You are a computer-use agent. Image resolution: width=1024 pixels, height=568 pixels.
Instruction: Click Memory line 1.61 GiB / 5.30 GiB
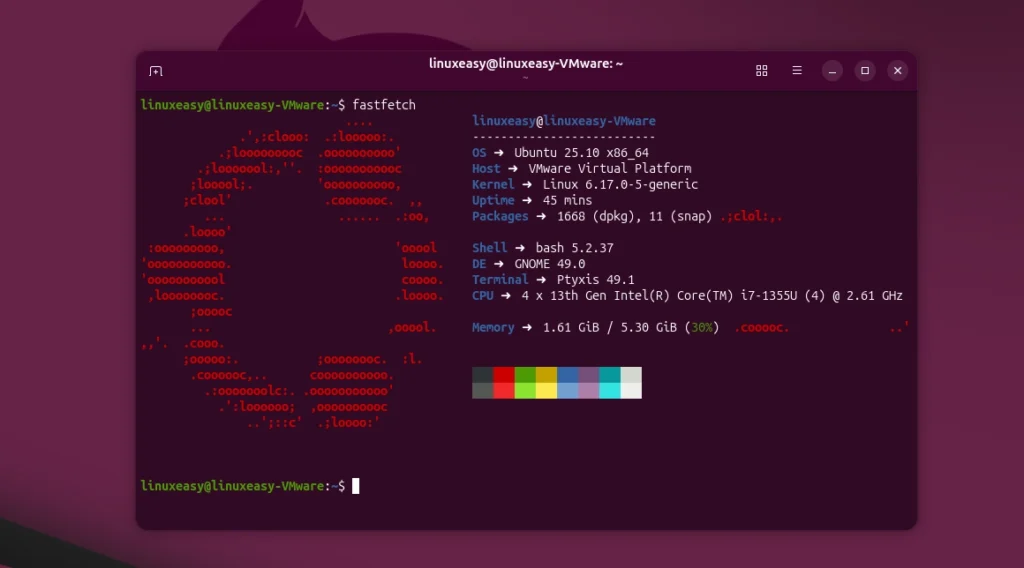[x=596, y=327]
